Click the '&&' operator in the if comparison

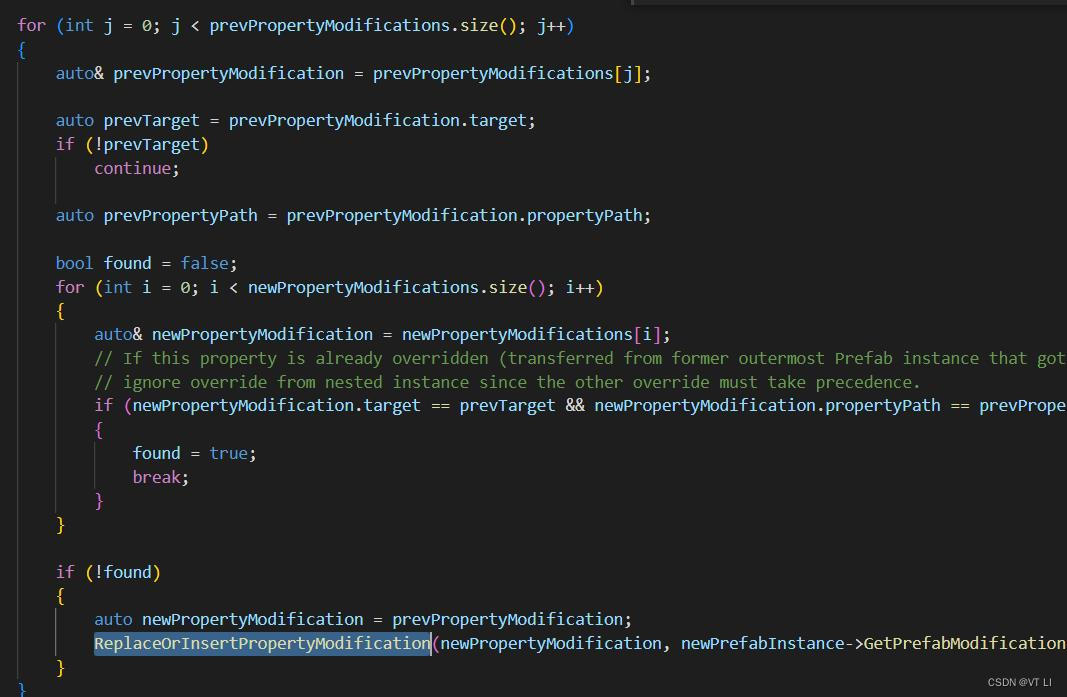(x=574, y=406)
